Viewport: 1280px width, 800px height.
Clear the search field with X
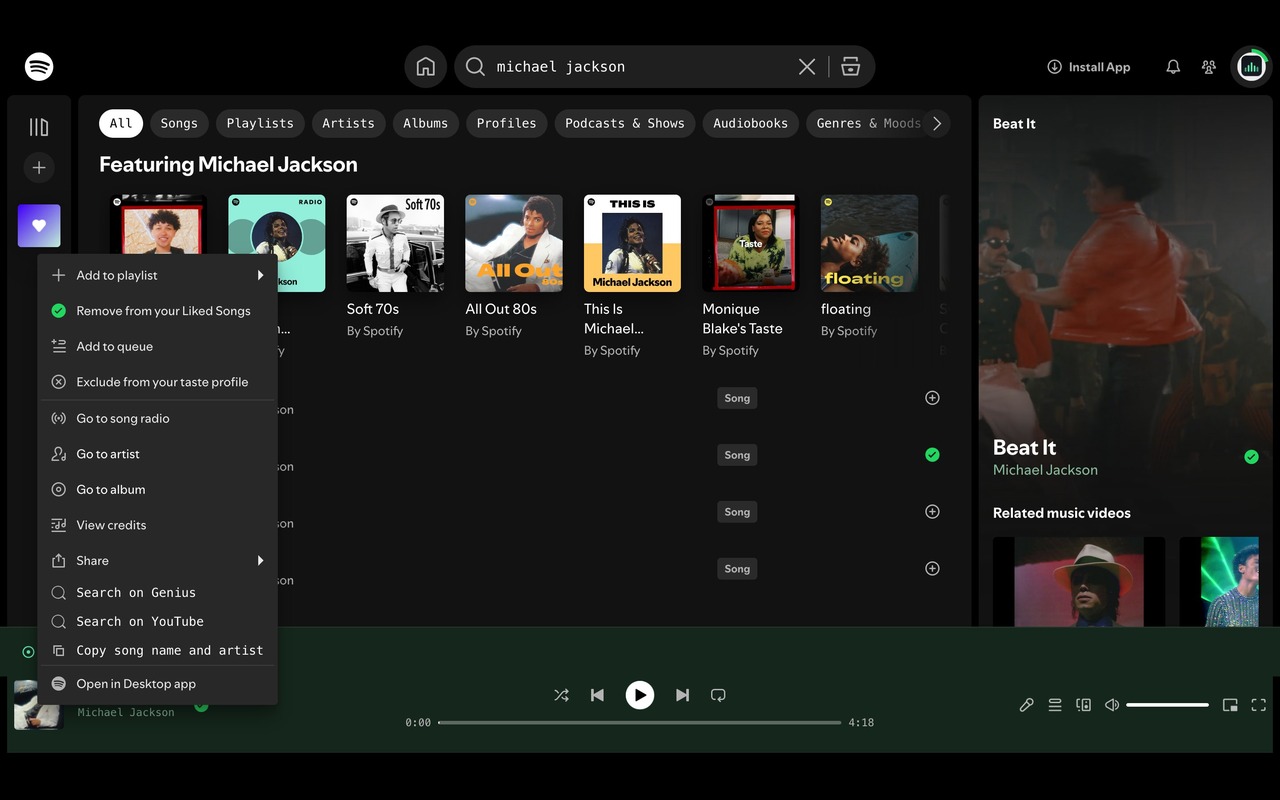coord(807,67)
